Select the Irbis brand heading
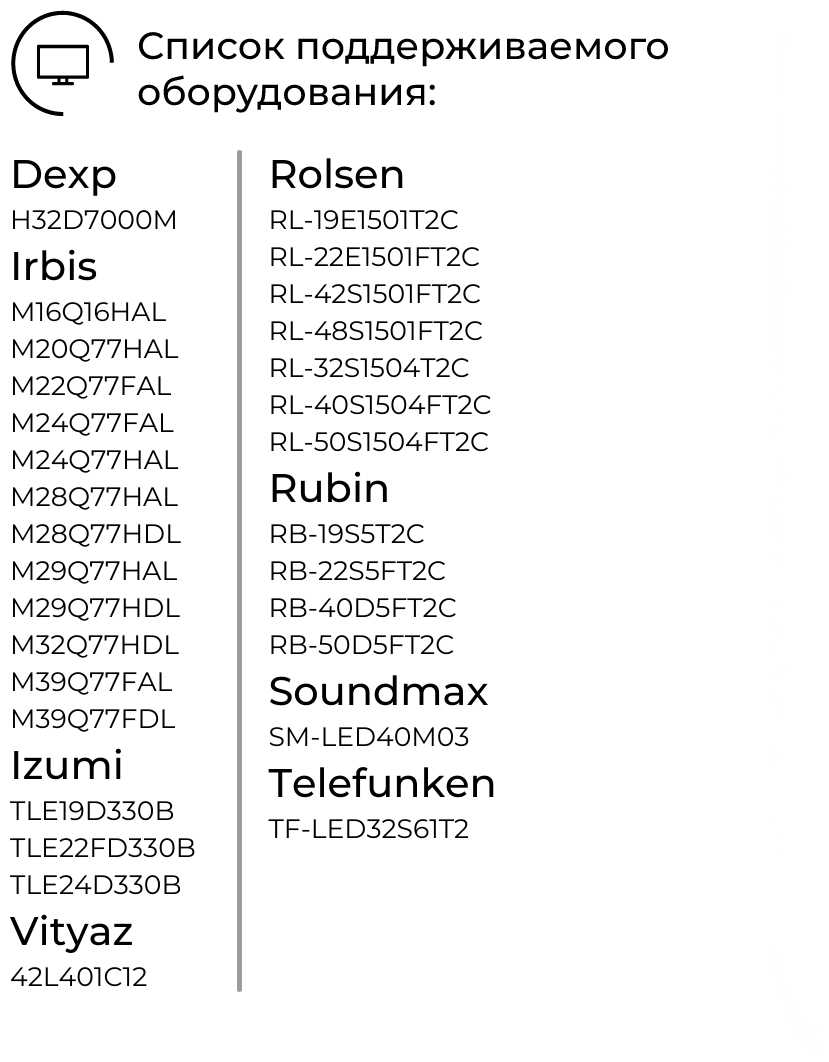 point(54,267)
